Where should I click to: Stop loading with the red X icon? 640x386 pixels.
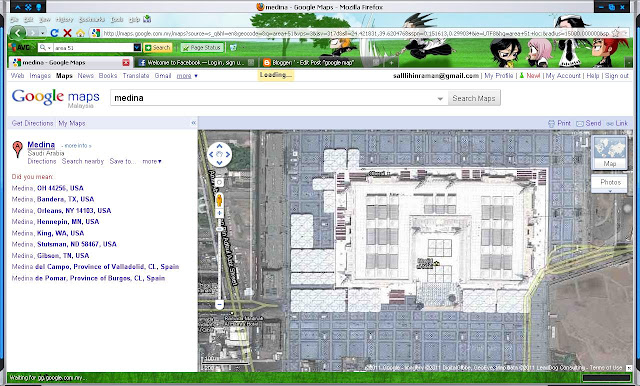(x=68, y=33)
